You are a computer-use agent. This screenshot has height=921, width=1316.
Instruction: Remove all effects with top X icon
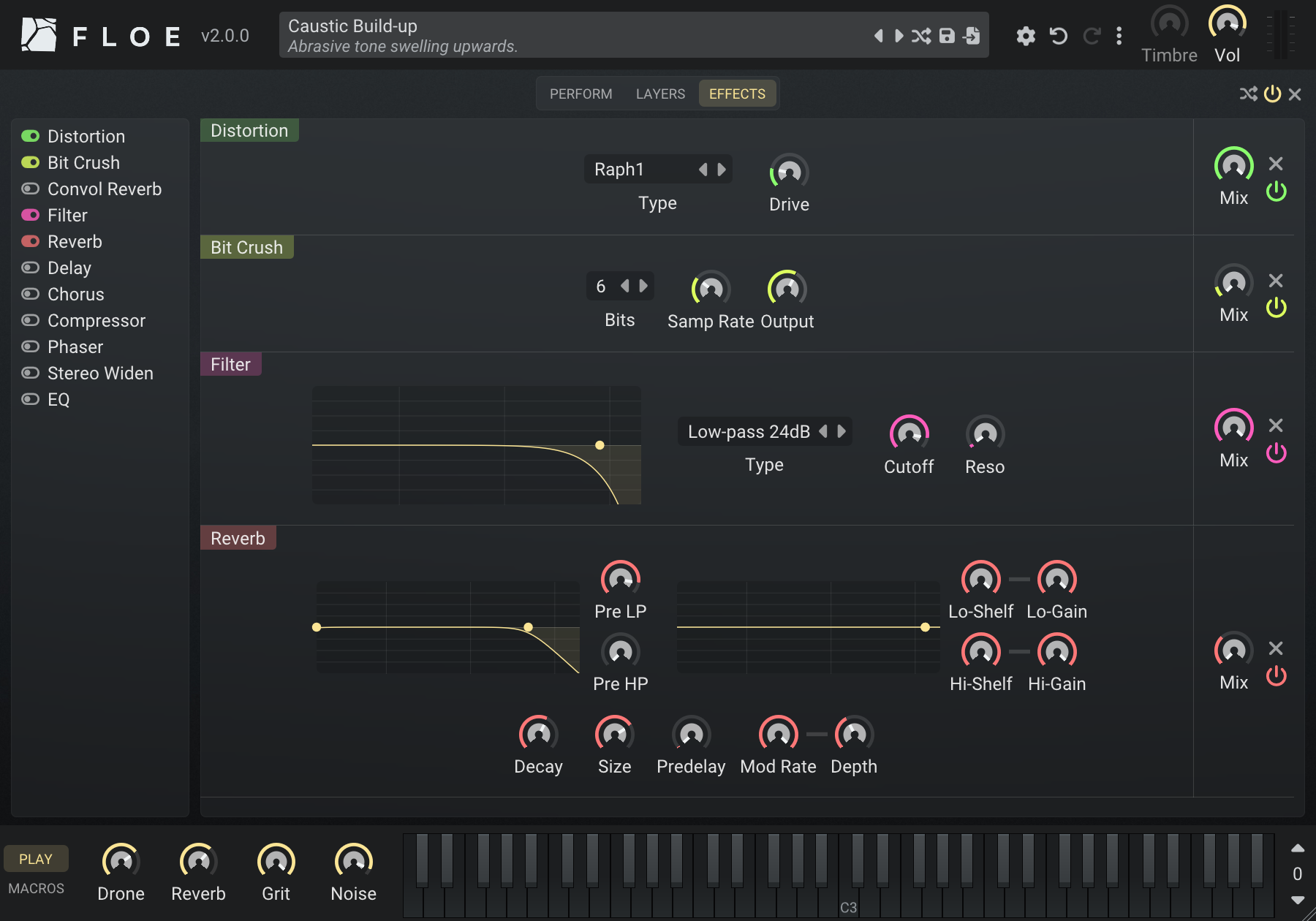(1295, 94)
